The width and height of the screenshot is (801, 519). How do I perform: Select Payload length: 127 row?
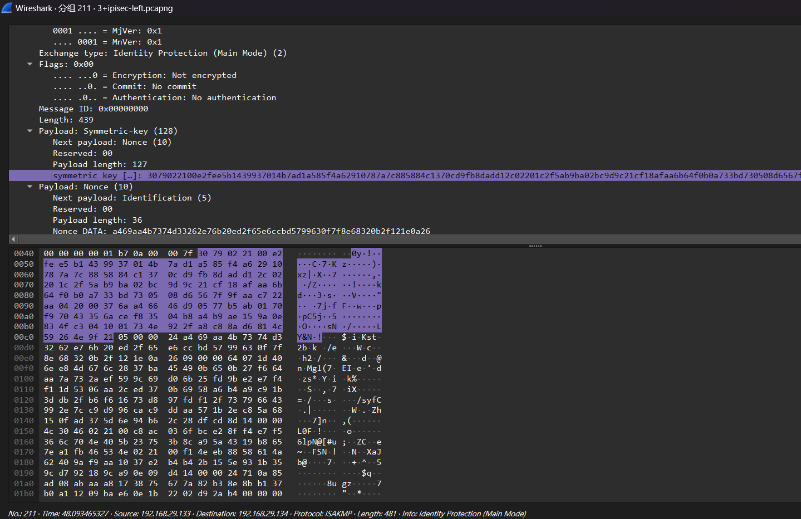pyautogui.click(x=100, y=164)
